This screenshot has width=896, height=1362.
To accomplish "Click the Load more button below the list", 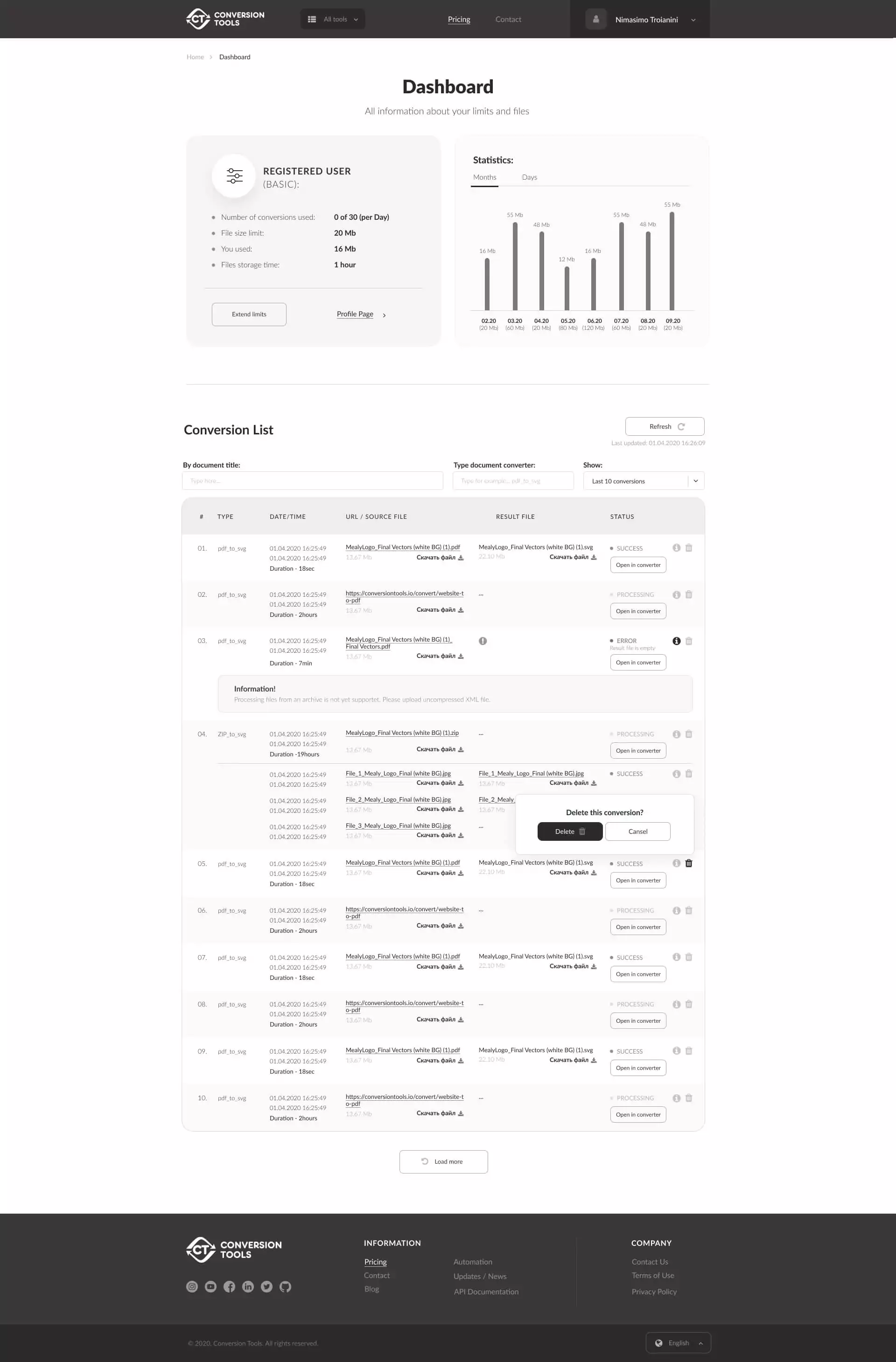I will point(444,1161).
